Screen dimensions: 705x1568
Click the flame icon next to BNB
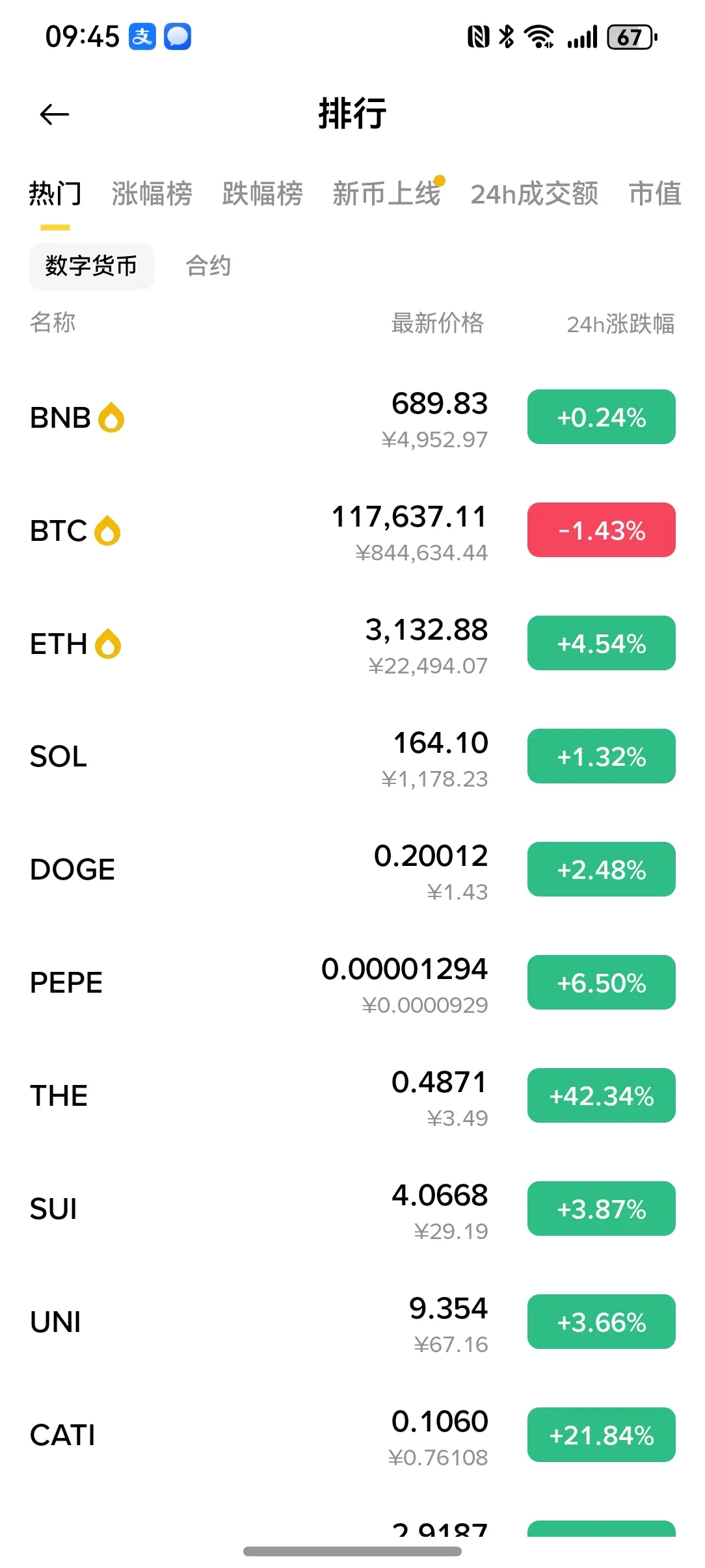tap(111, 417)
